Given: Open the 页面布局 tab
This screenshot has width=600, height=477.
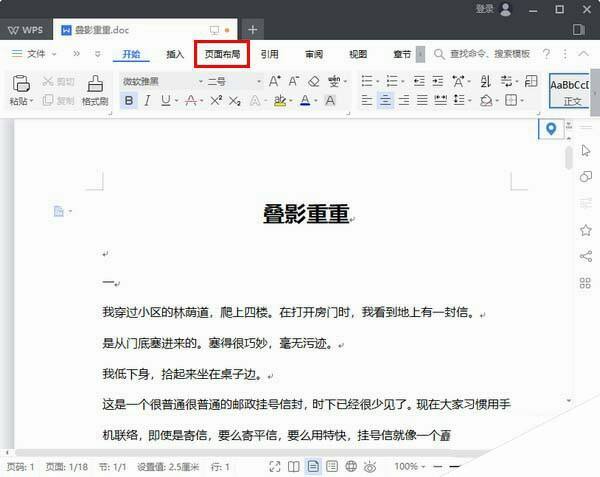Looking at the screenshot, I should (222, 54).
